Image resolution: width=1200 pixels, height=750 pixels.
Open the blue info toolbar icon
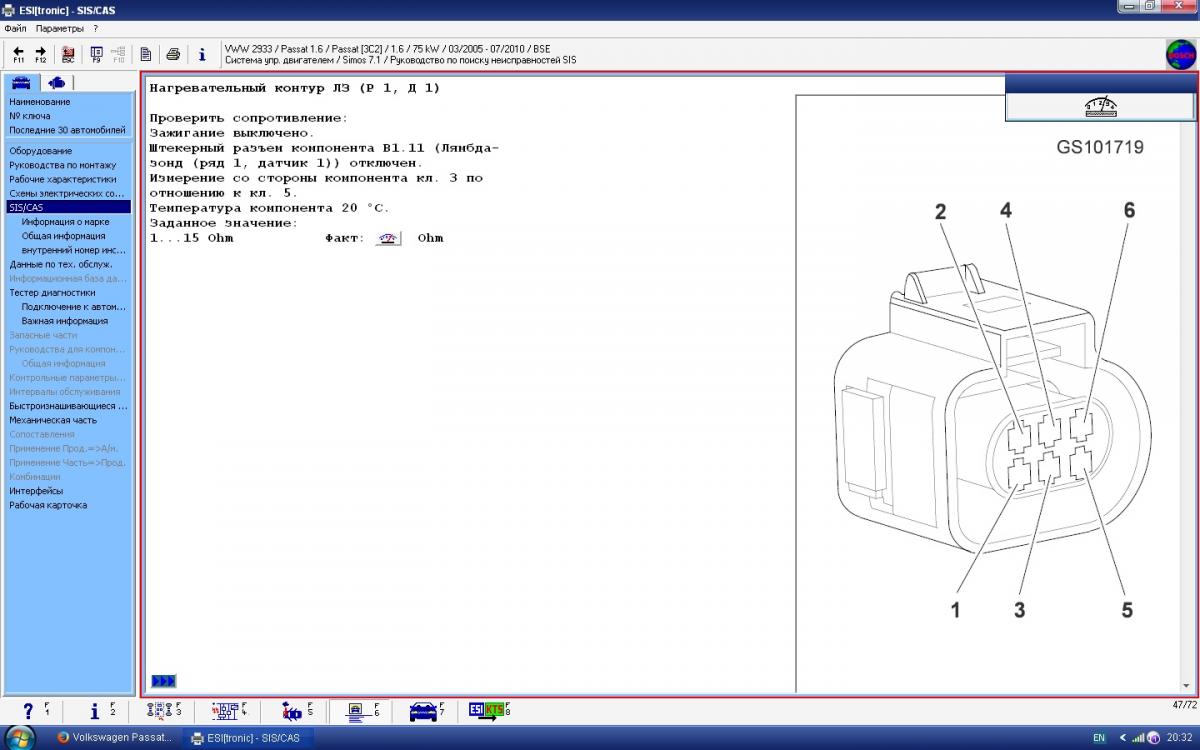201,54
